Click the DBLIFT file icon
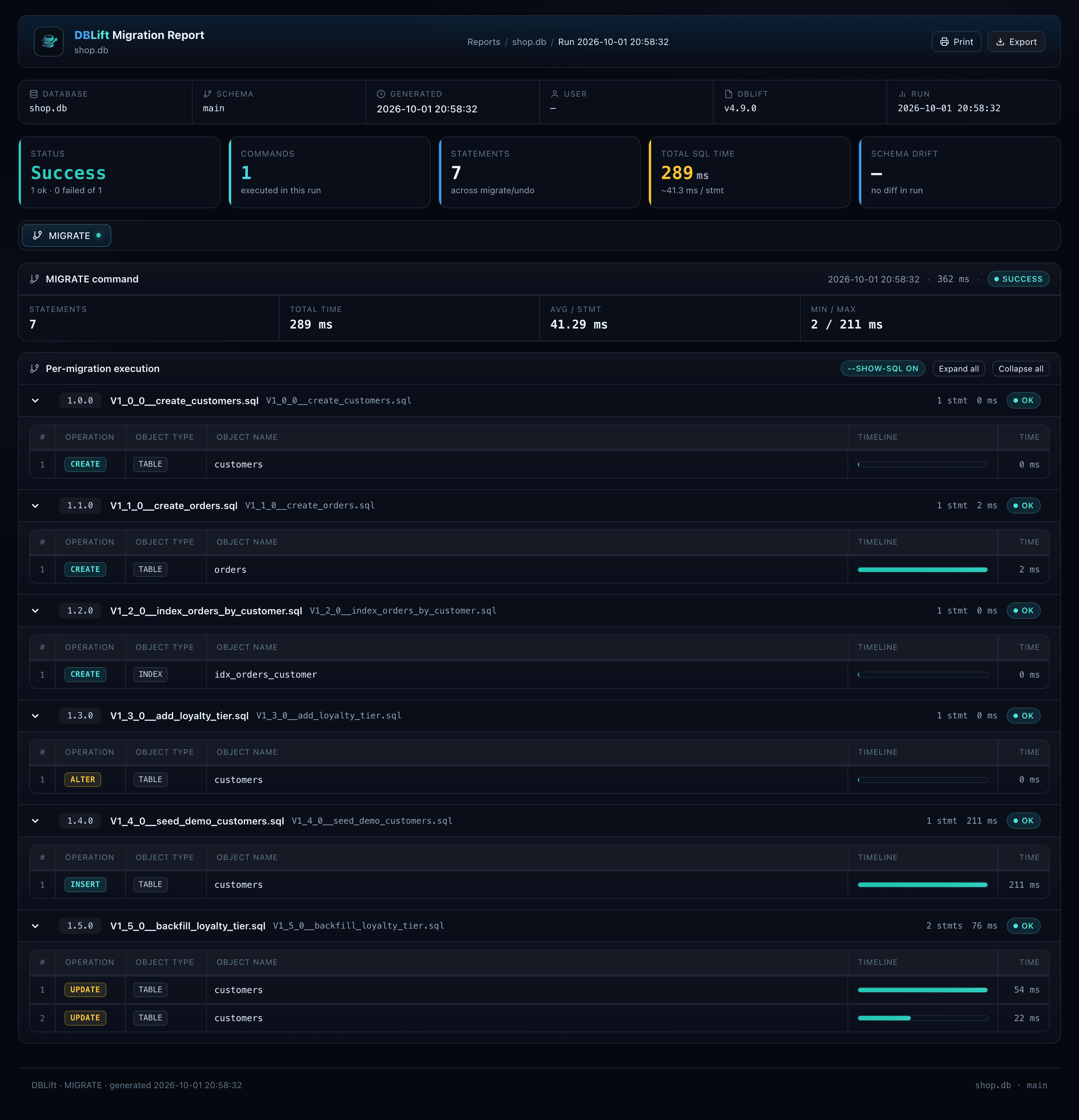The height and width of the screenshot is (1120, 1079). [x=729, y=94]
